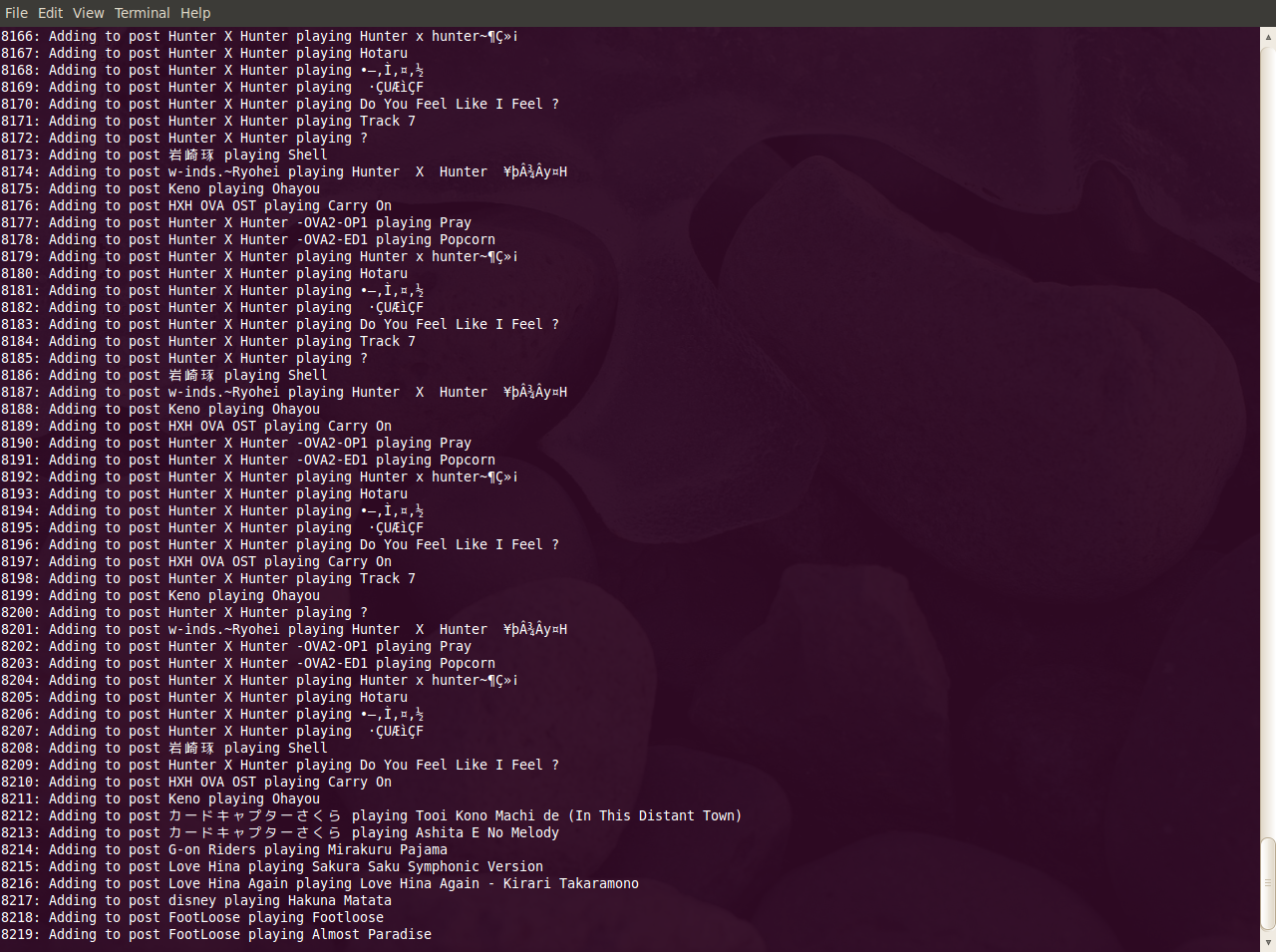Click line 8193 'playing Hotaru'
Screen dimensions: 1276x952
(x=352, y=494)
